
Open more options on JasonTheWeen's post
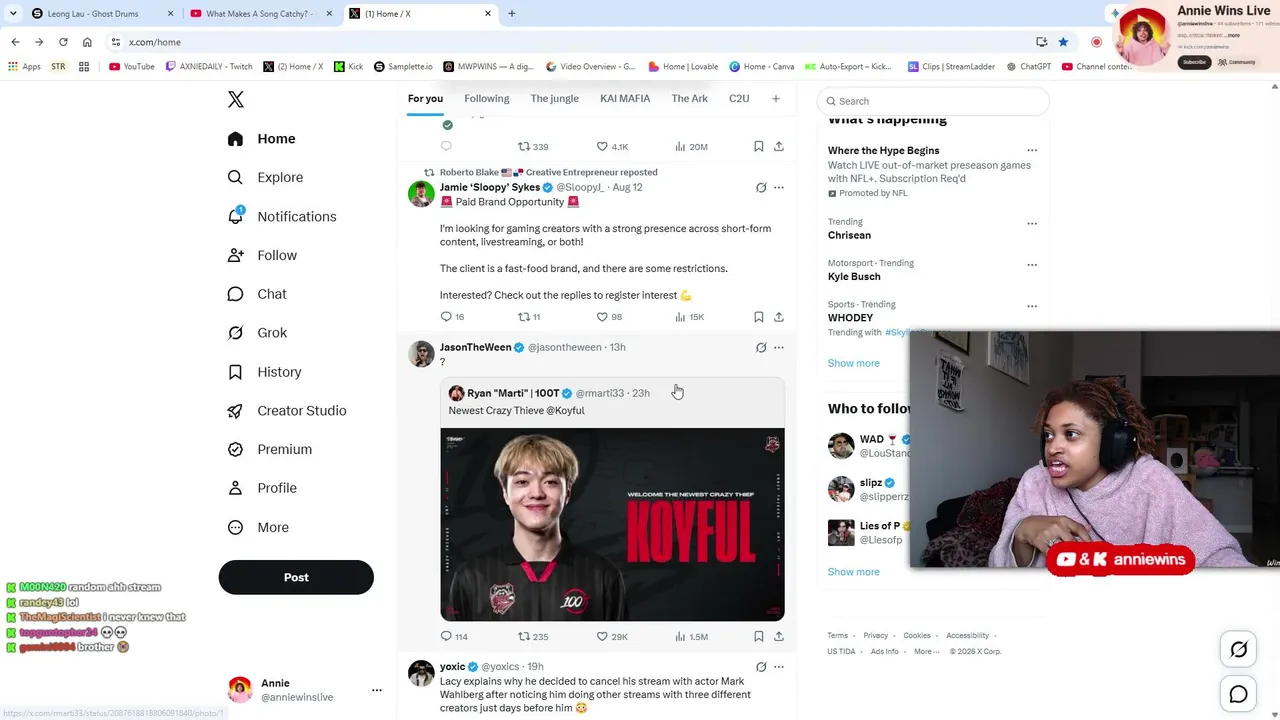[779, 347]
